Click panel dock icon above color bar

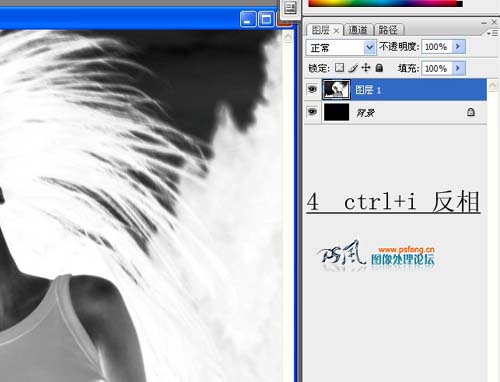[x=290, y=8]
